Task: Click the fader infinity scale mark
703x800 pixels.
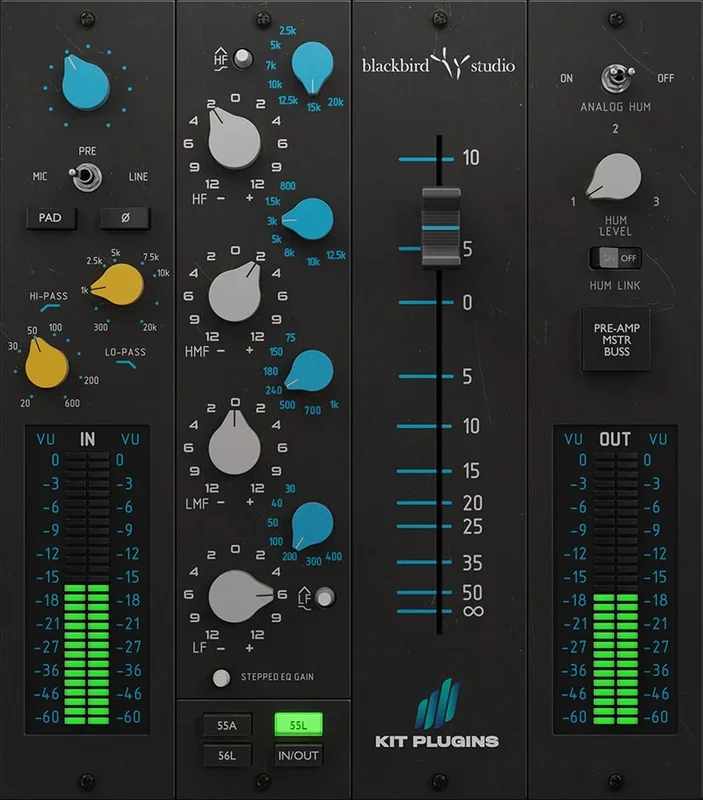Action: pyautogui.click(x=473, y=611)
